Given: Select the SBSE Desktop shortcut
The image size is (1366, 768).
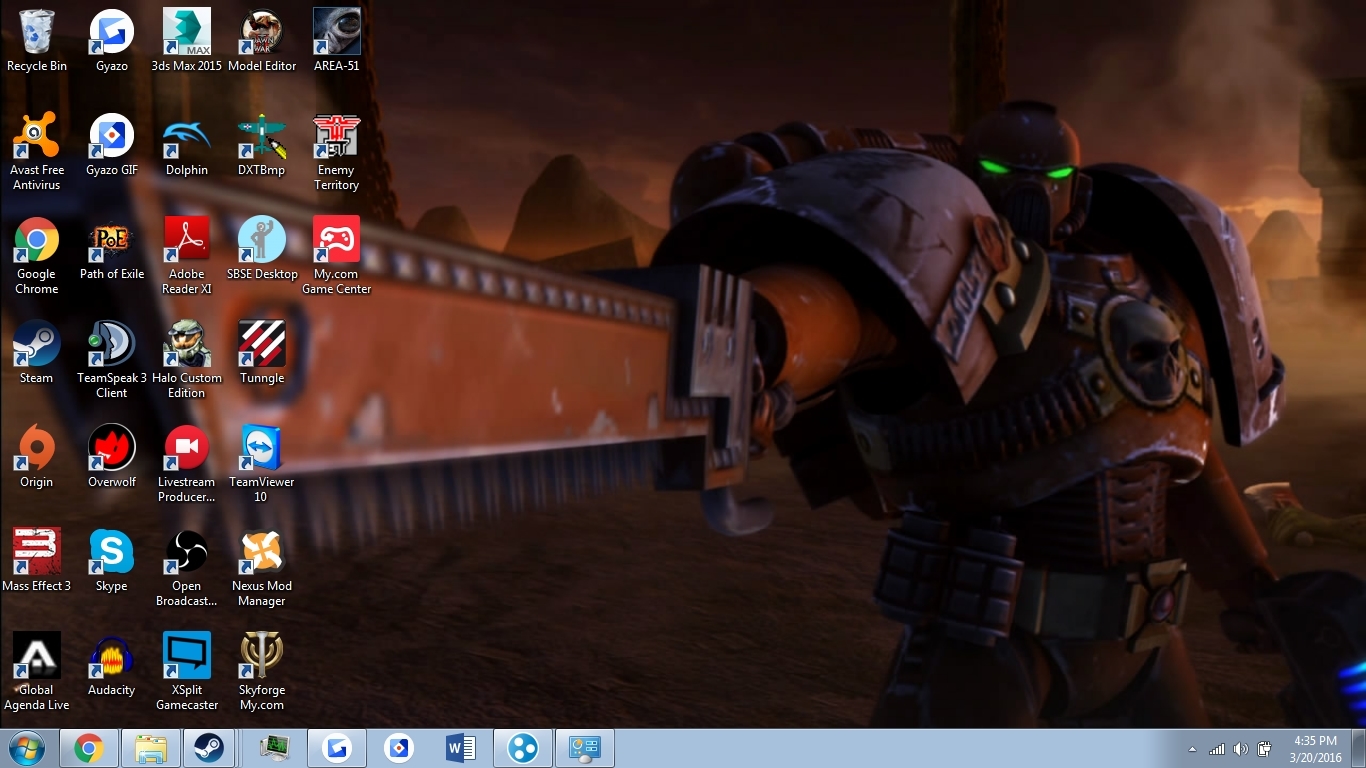Looking at the screenshot, I should coord(262,249).
